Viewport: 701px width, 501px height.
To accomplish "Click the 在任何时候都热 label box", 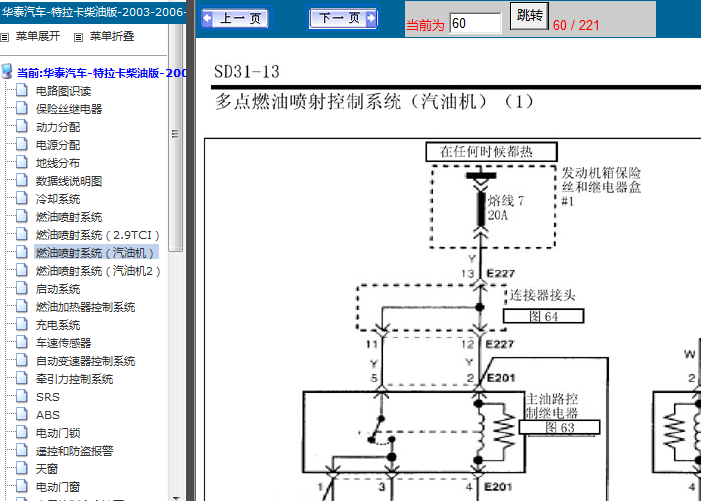I will tap(491, 152).
